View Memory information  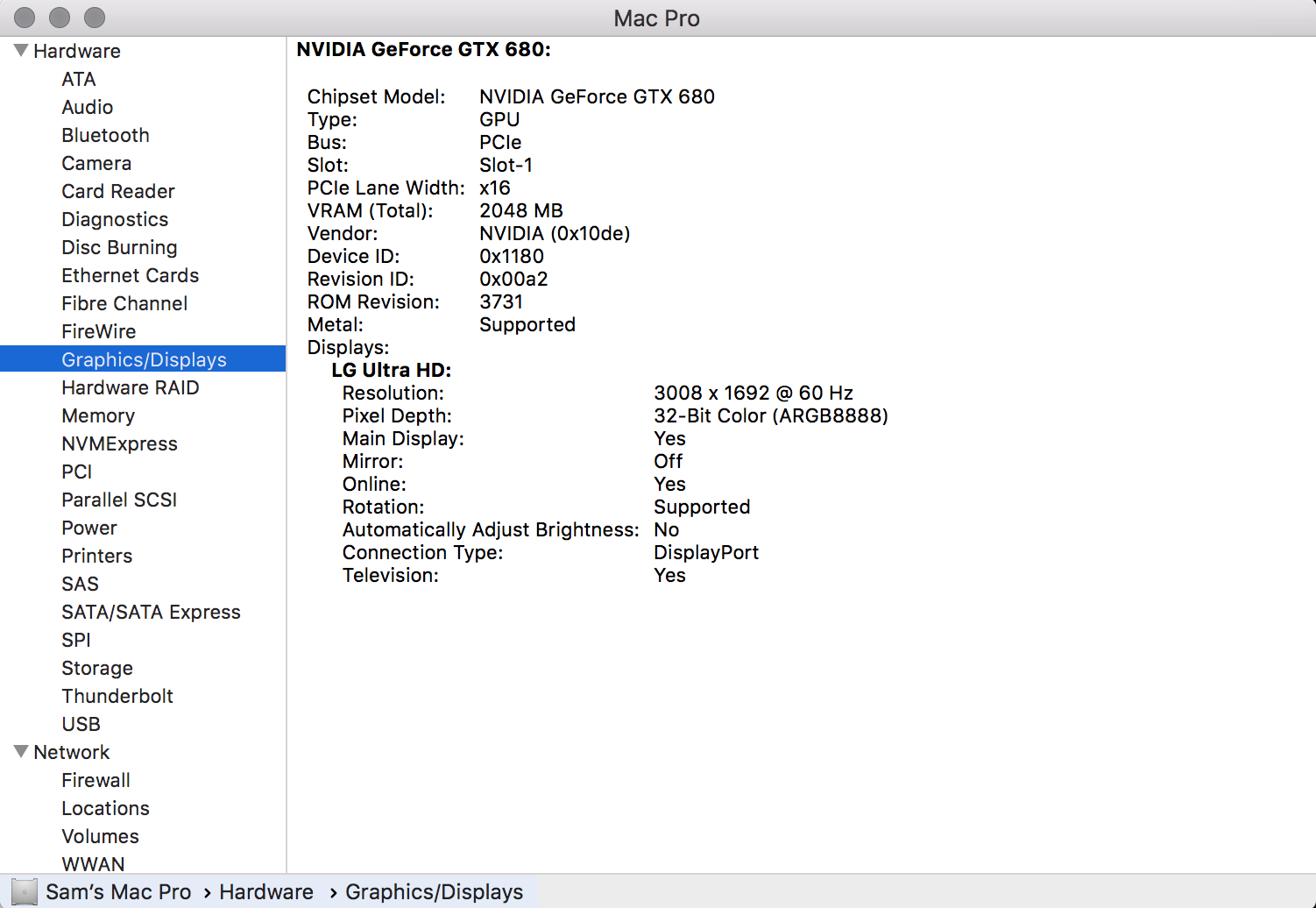98,415
